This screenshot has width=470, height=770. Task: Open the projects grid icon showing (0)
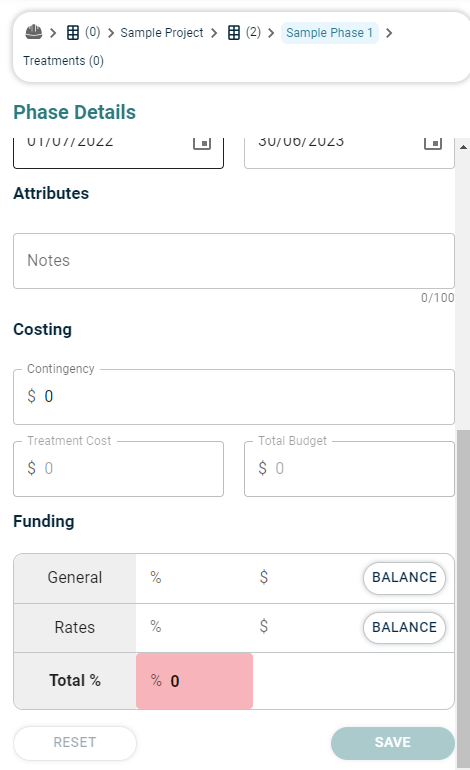click(73, 33)
